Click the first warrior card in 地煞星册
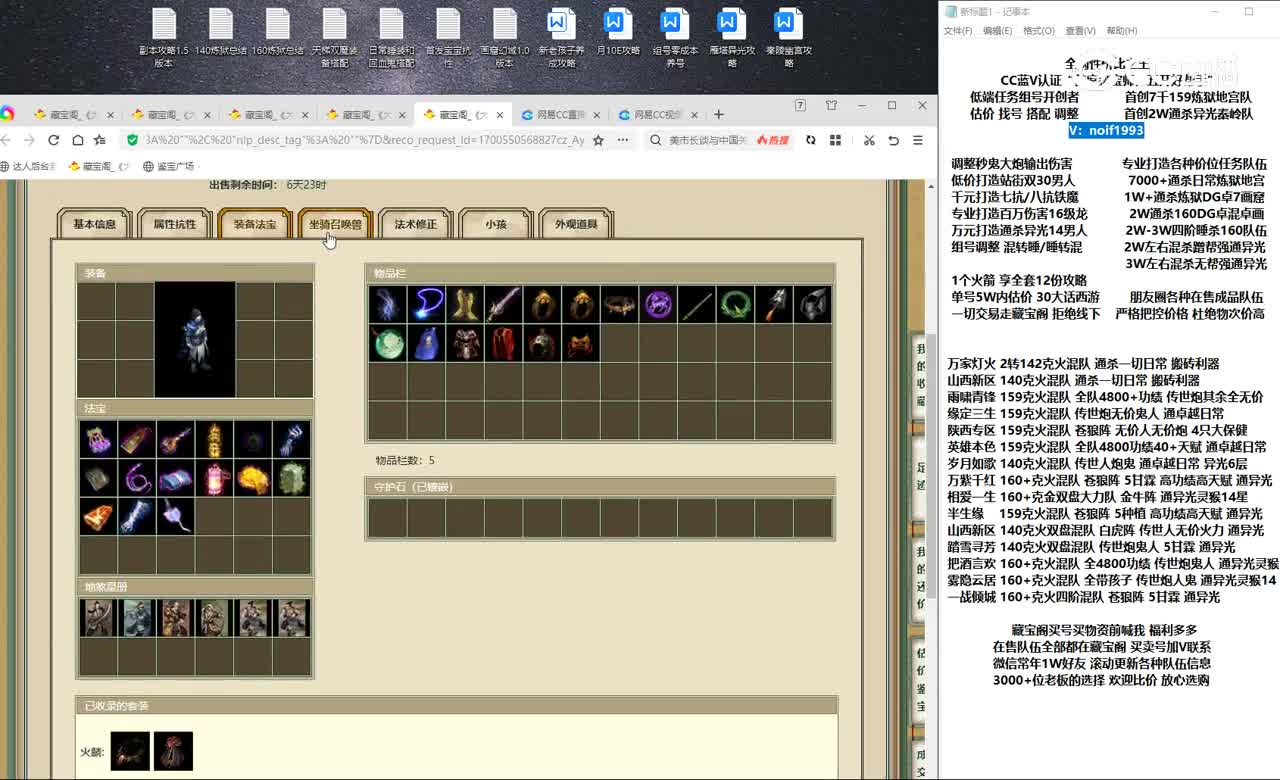The height and width of the screenshot is (780, 1280). pos(98,618)
